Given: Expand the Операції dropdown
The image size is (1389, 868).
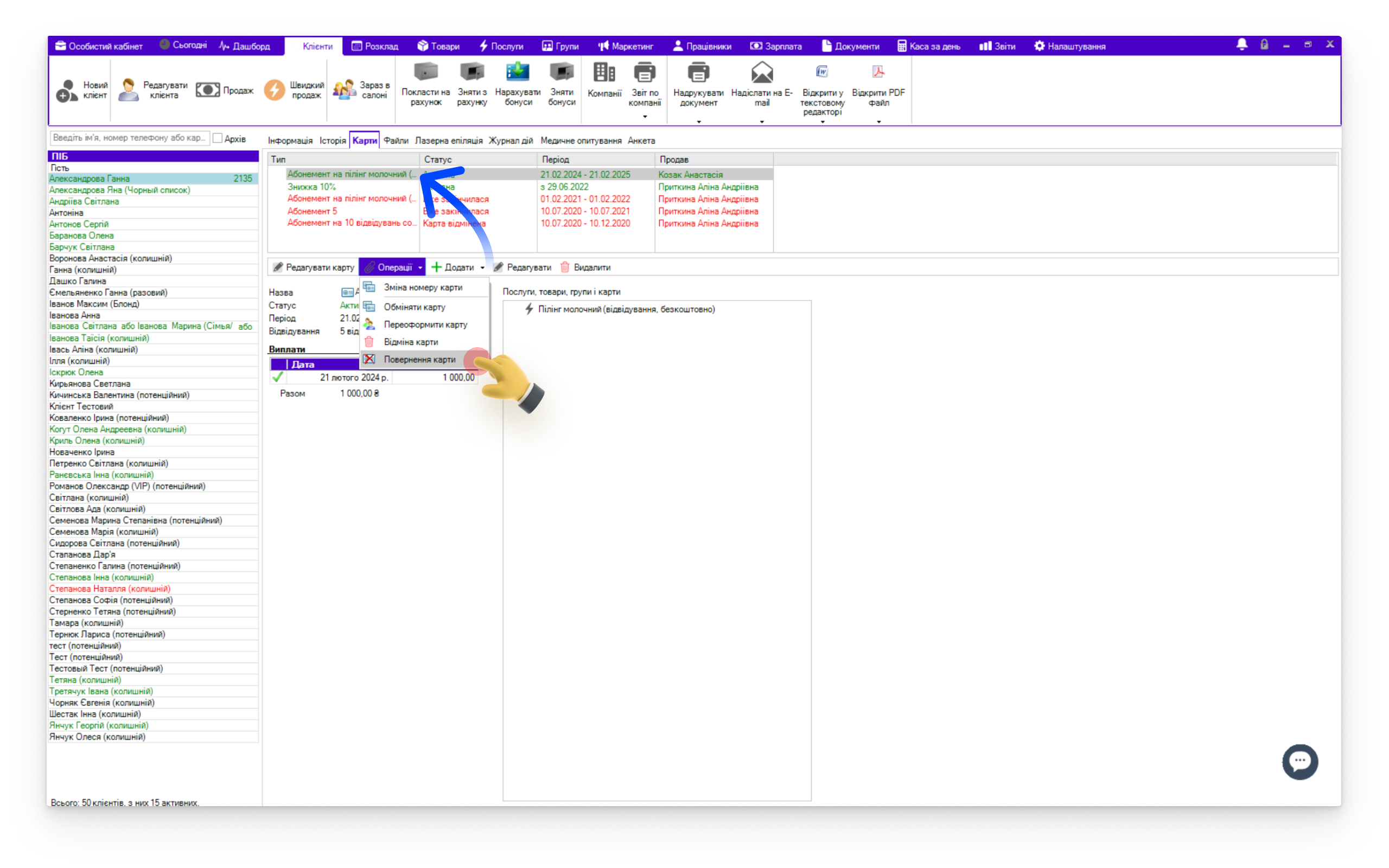Looking at the screenshot, I should pos(393,267).
